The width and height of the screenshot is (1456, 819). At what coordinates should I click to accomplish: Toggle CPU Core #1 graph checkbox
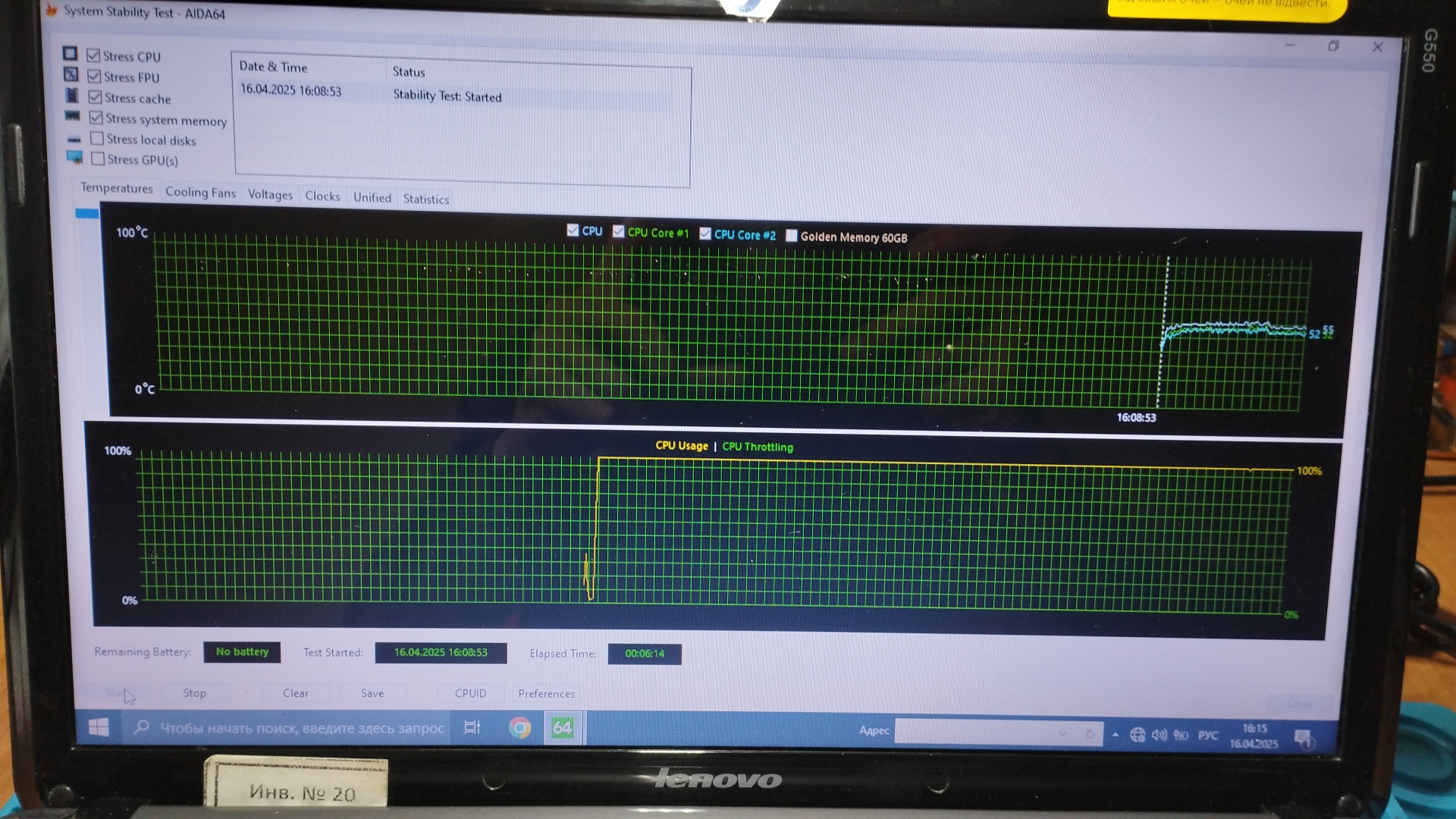pyautogui.click(x=619, y=231)
